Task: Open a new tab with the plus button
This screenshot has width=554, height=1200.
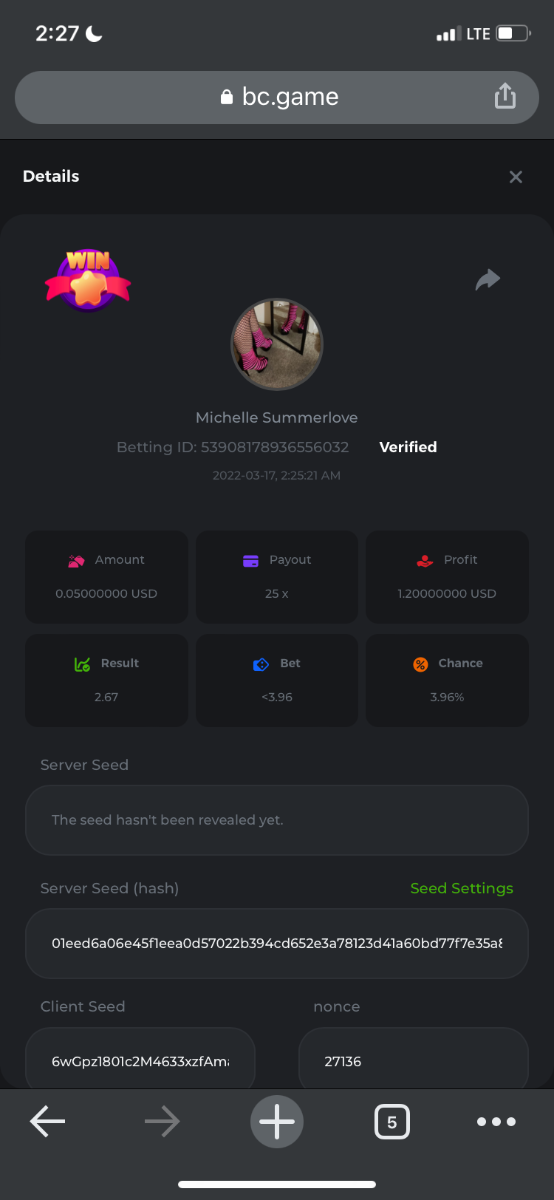Action: pos(277,1122)
